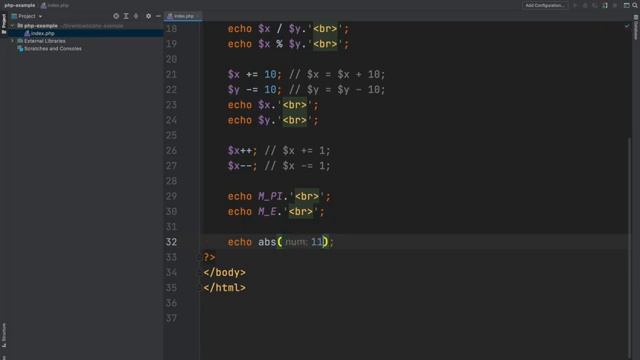Click the line "echo $y.'<br>';" on line 24

click(273, 120)
